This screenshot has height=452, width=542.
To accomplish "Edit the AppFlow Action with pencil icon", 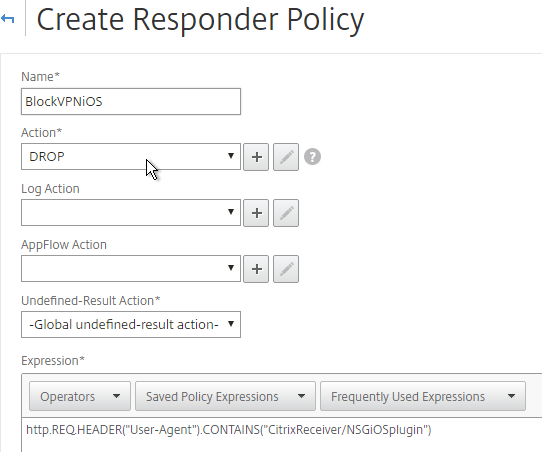I will pos(286,269).
